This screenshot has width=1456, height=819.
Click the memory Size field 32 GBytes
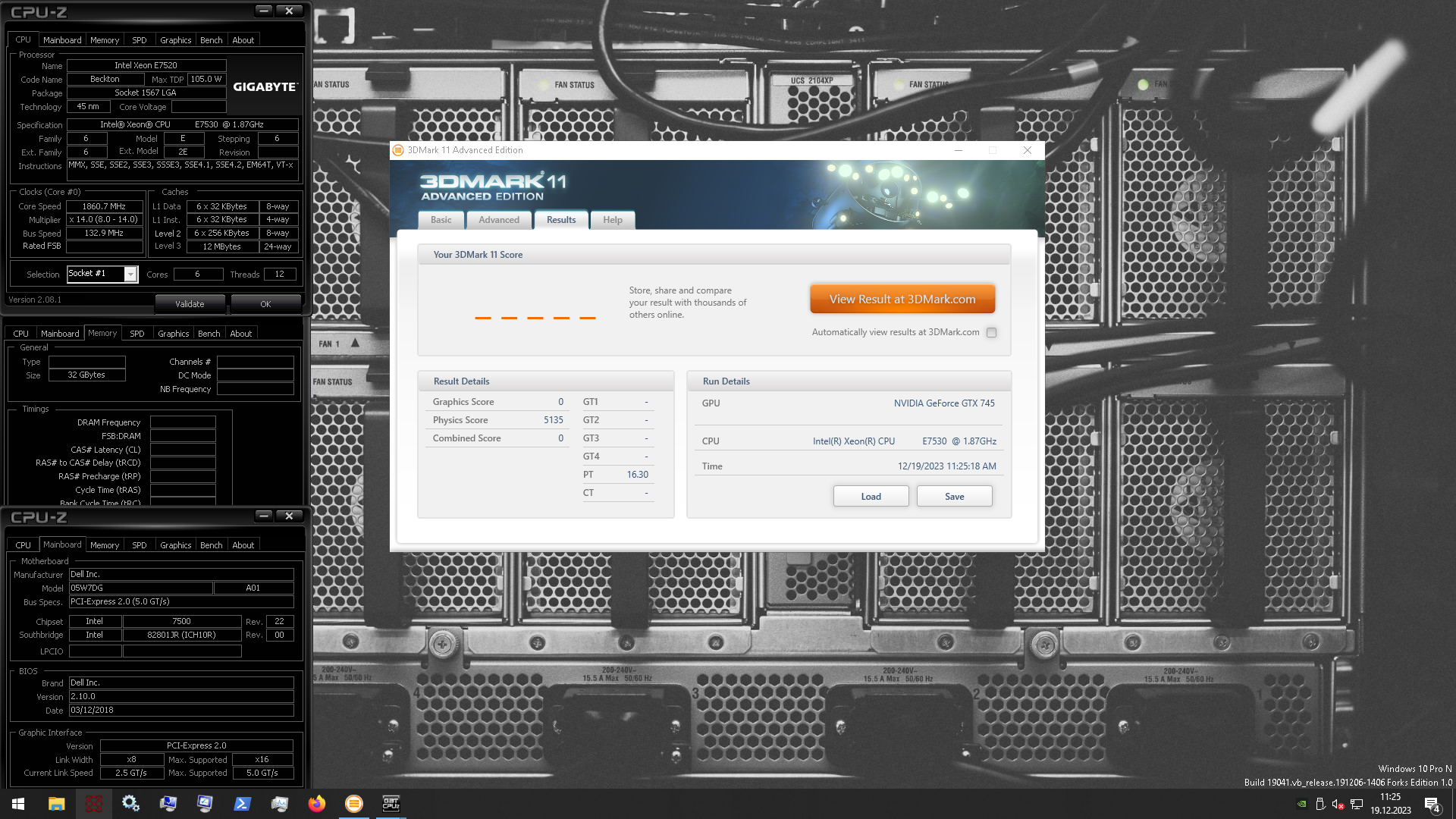pyautogui.click(x=86, y=375)
